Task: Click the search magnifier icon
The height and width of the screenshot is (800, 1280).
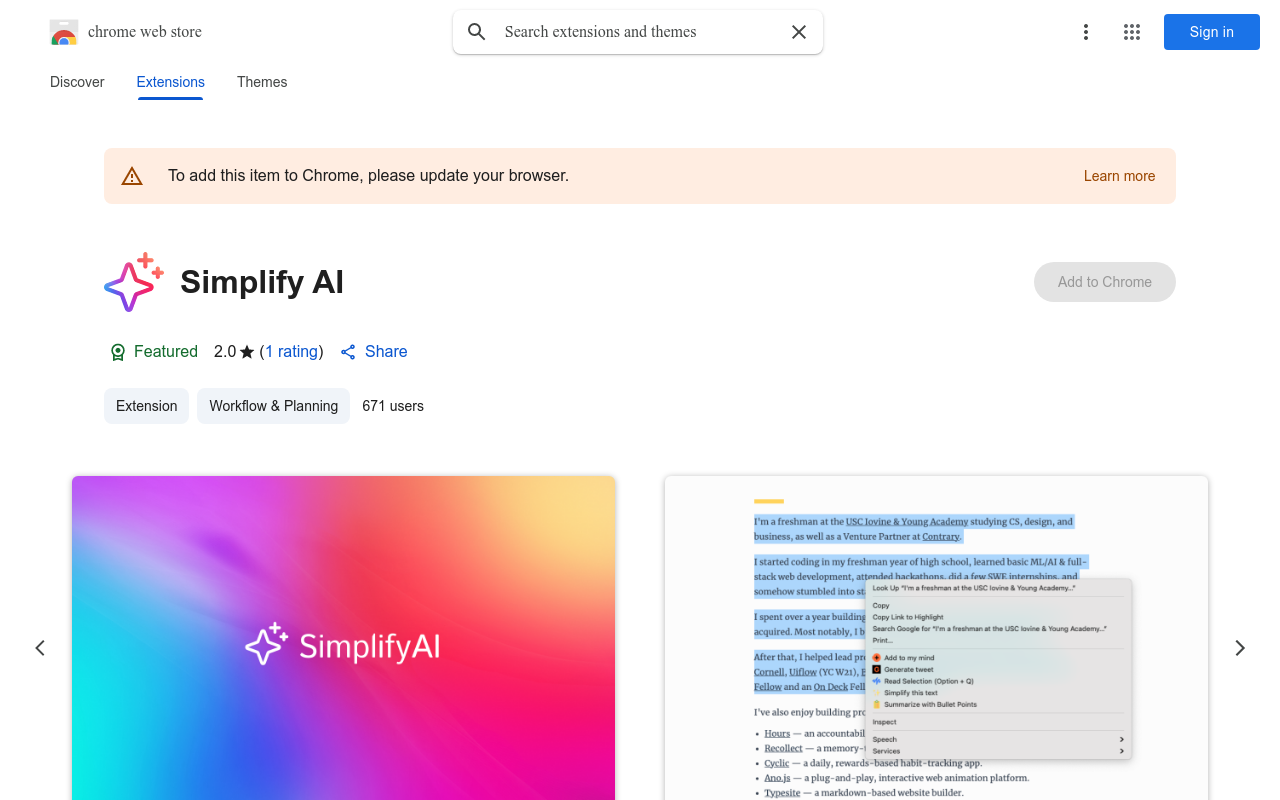Action: [477, 32]
